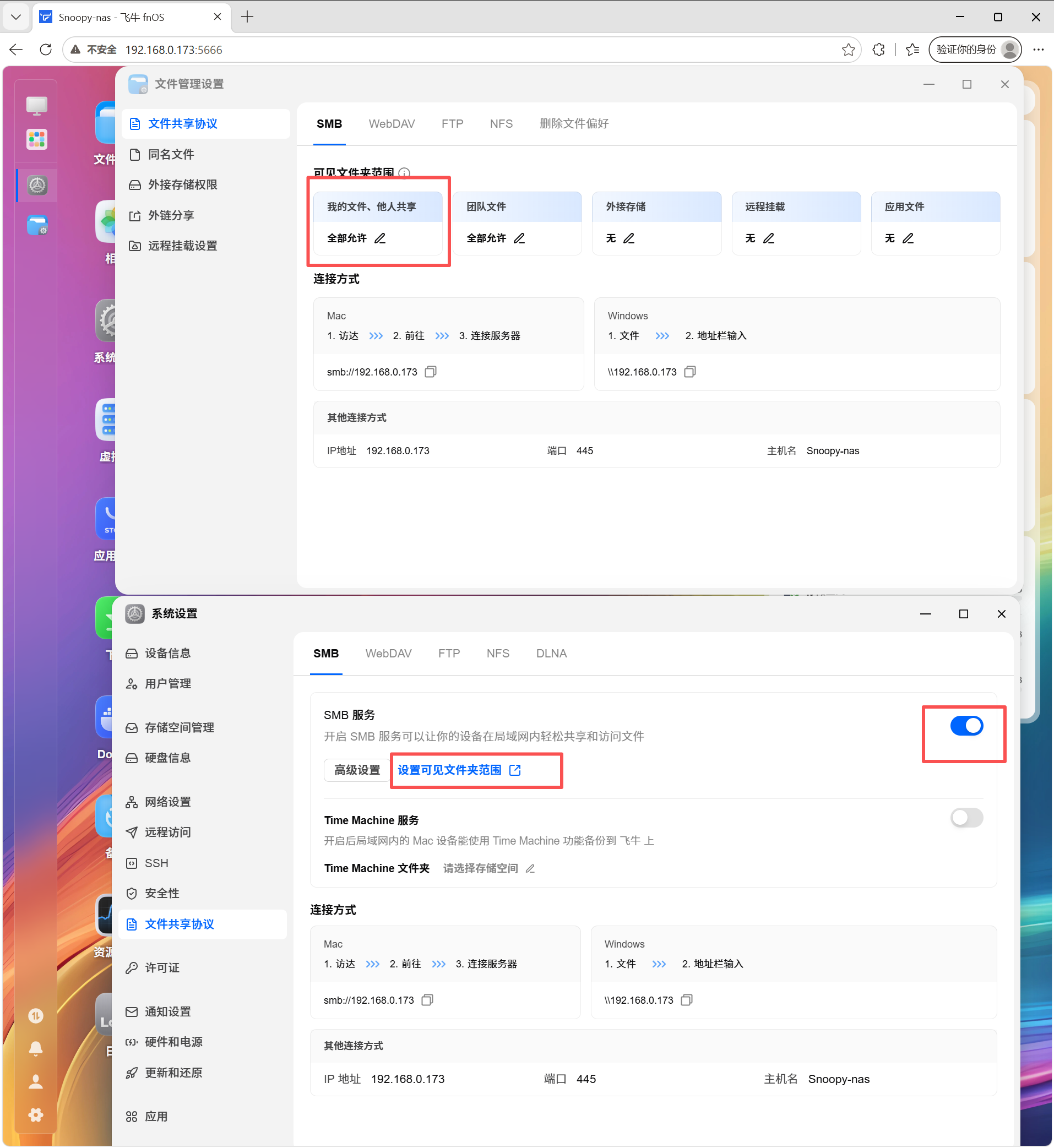Copy smb:// address in 系统设置 window

click(427, 1000)
